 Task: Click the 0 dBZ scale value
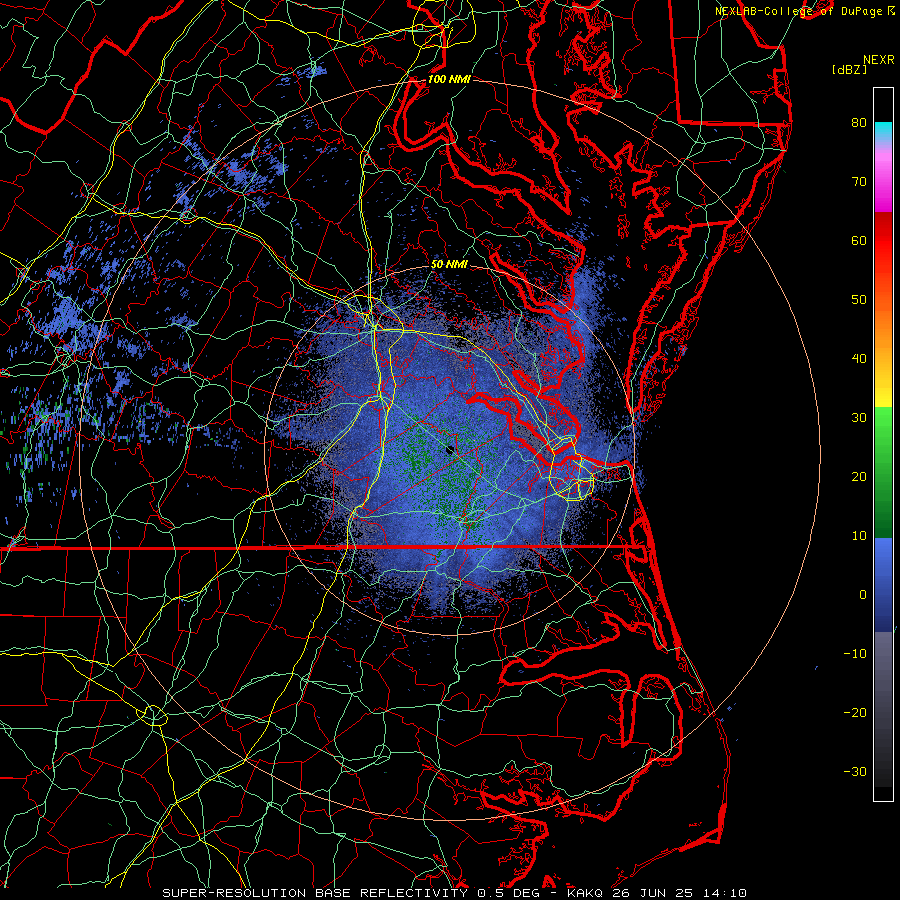click(x=863, y=595)
